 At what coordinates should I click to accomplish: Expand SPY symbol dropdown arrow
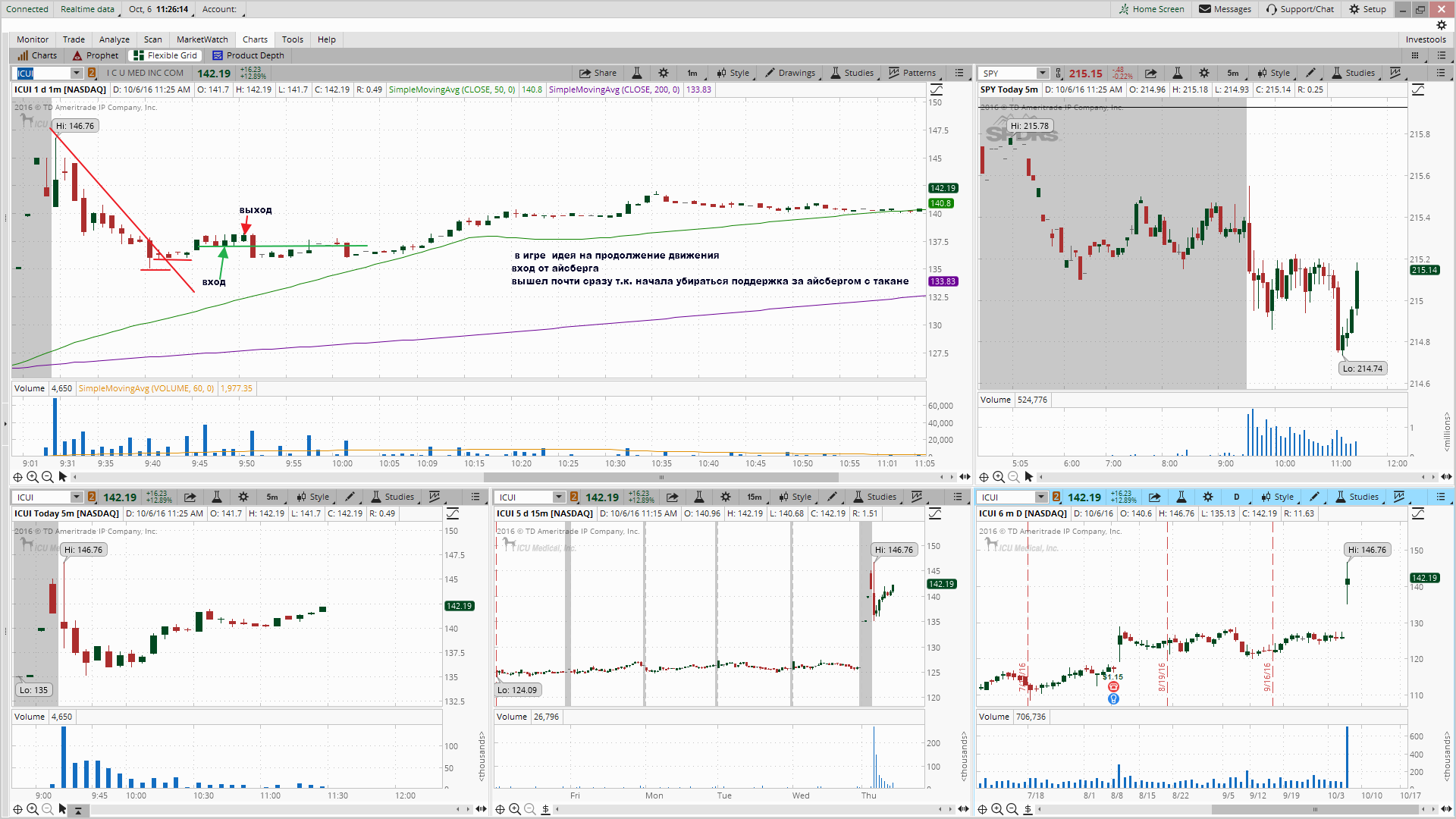pos(1043,73)
